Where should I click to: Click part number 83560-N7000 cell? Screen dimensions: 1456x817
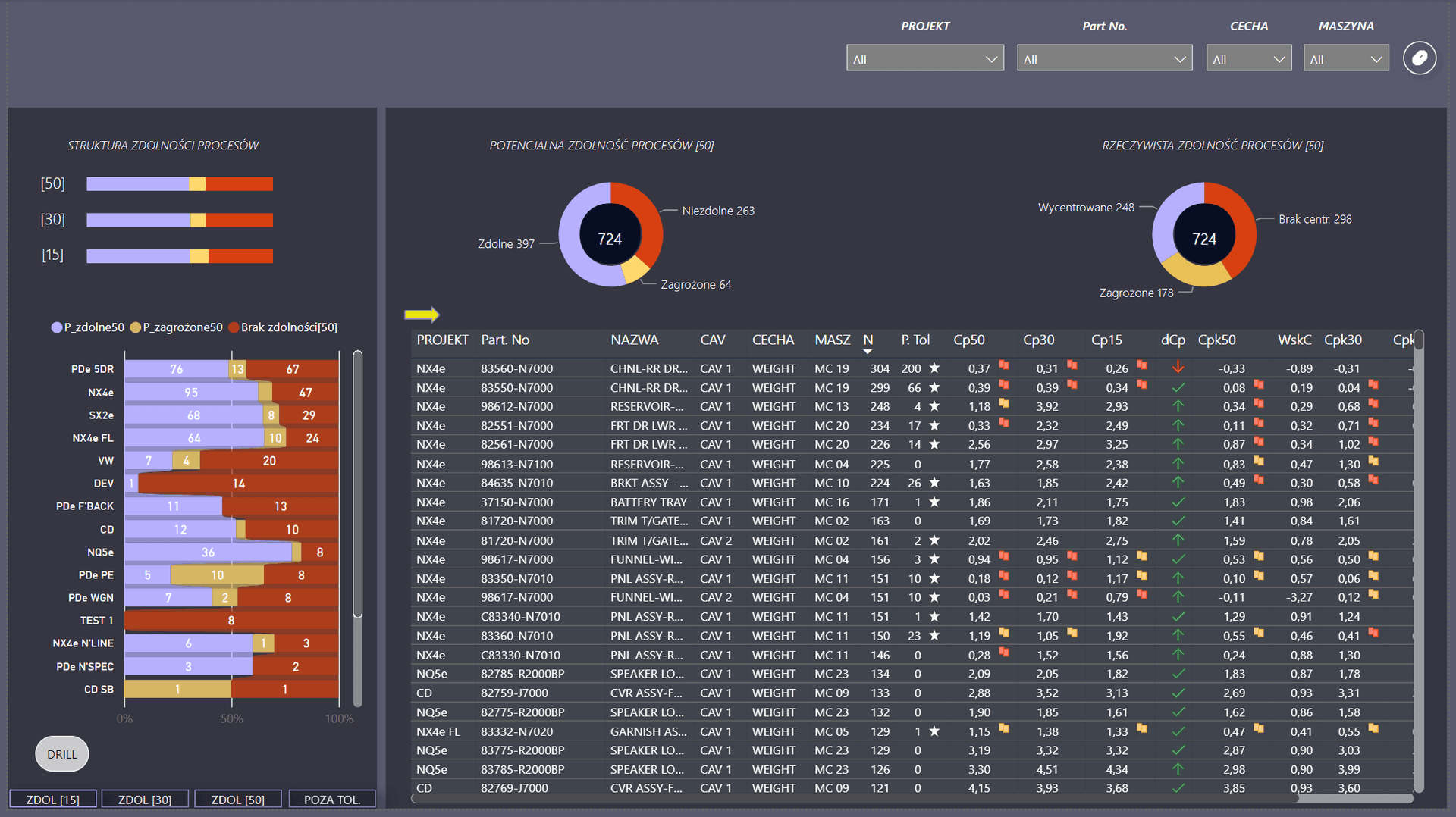point(517,368)
